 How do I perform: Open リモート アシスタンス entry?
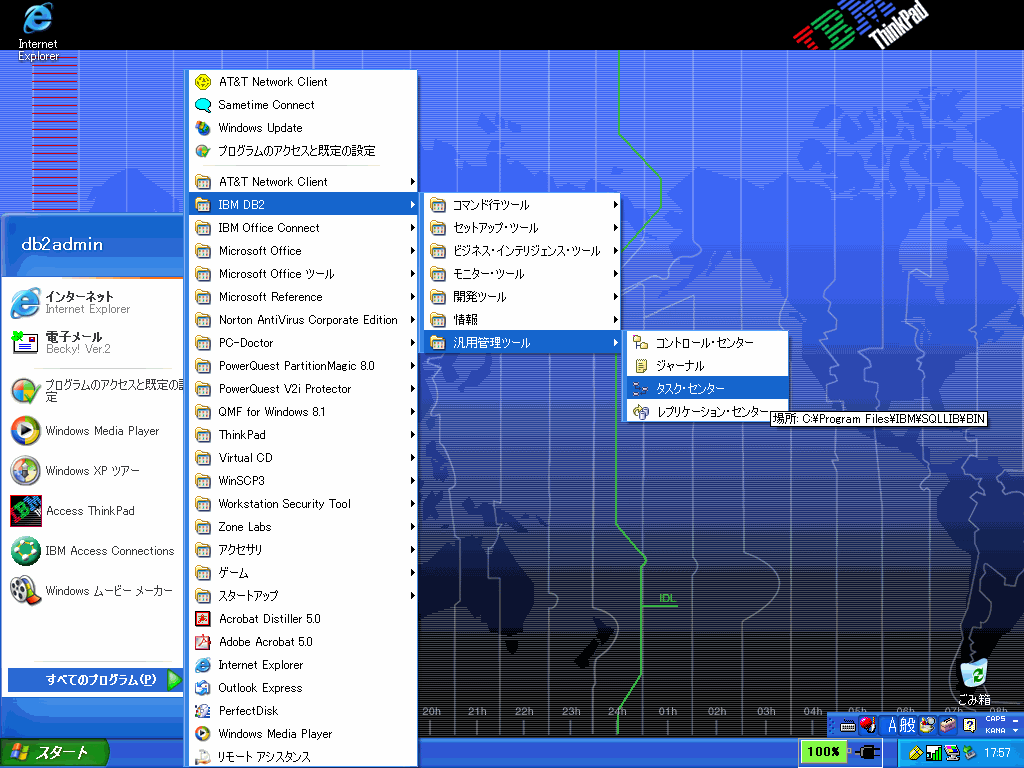pyautogui.click(x=303, y=756)
